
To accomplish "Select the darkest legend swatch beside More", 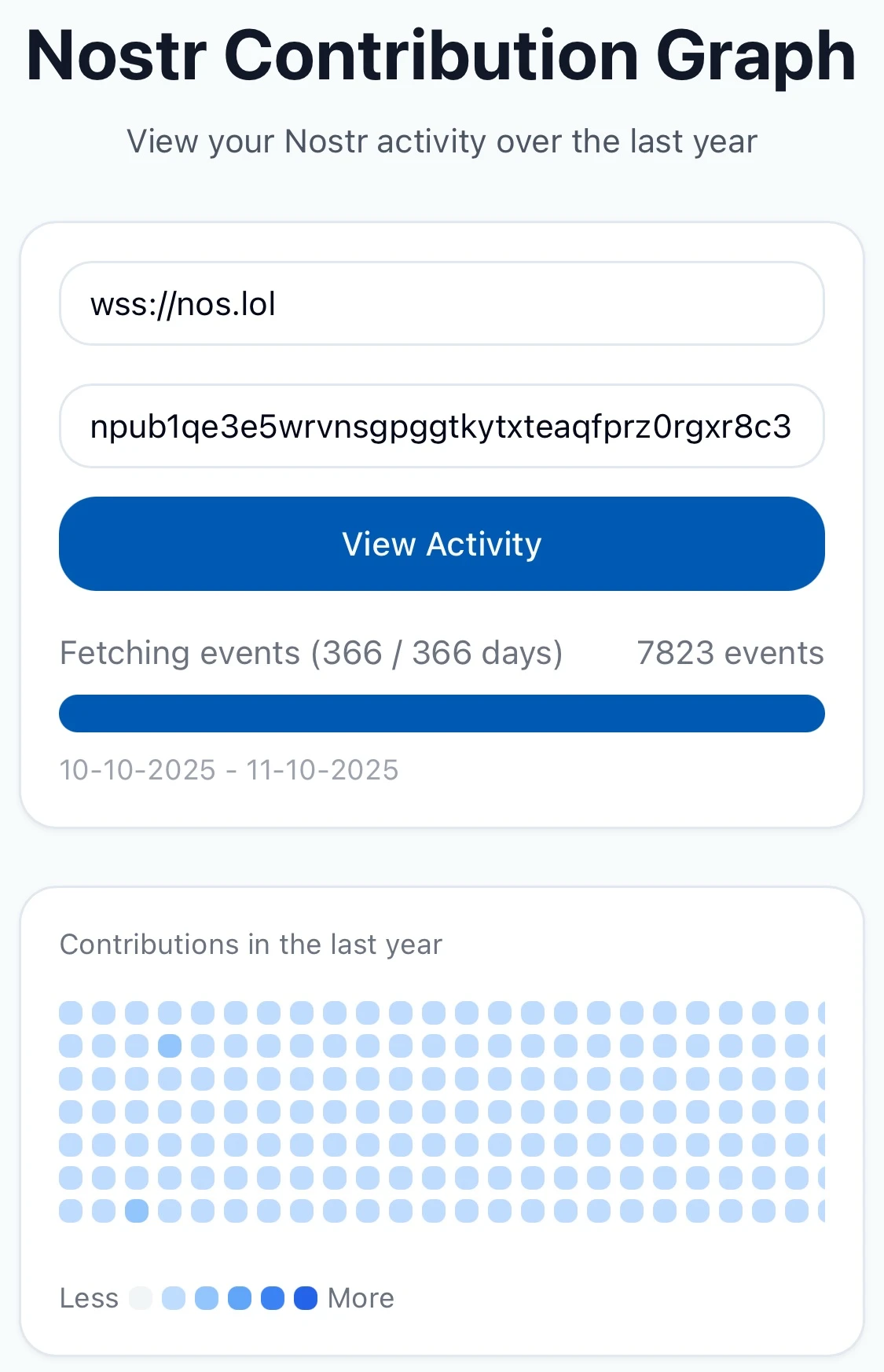I will [x=306, y=1298].
